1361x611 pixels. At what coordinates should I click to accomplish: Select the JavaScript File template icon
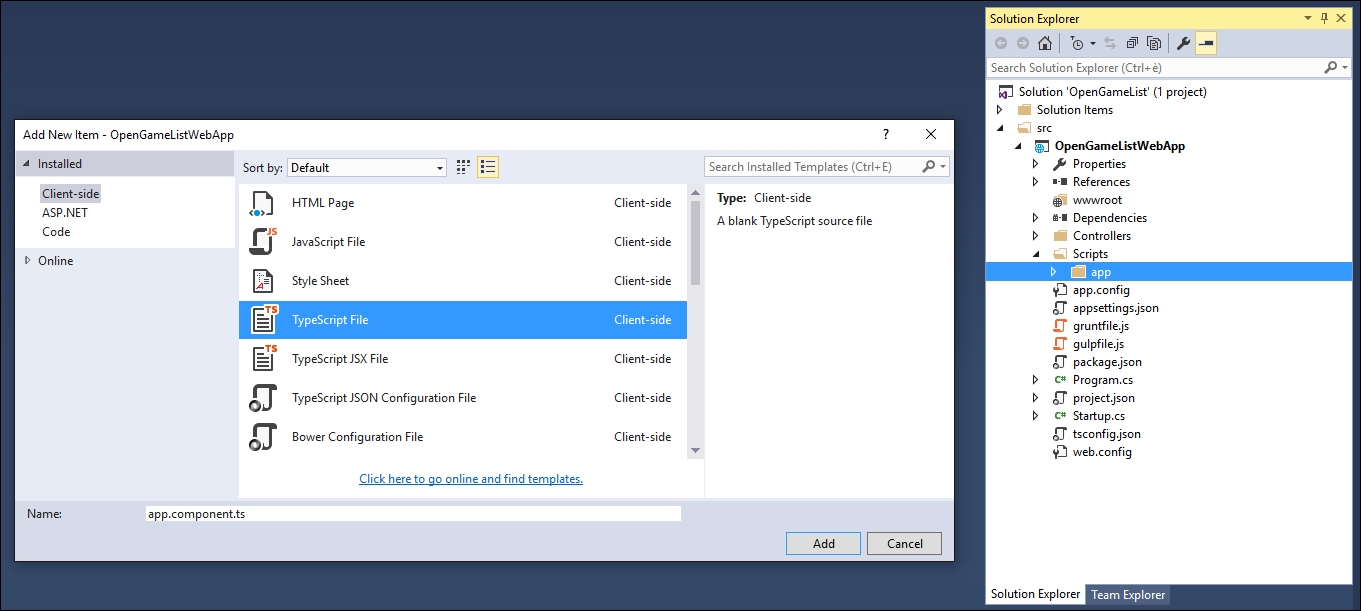coord(262,242)
